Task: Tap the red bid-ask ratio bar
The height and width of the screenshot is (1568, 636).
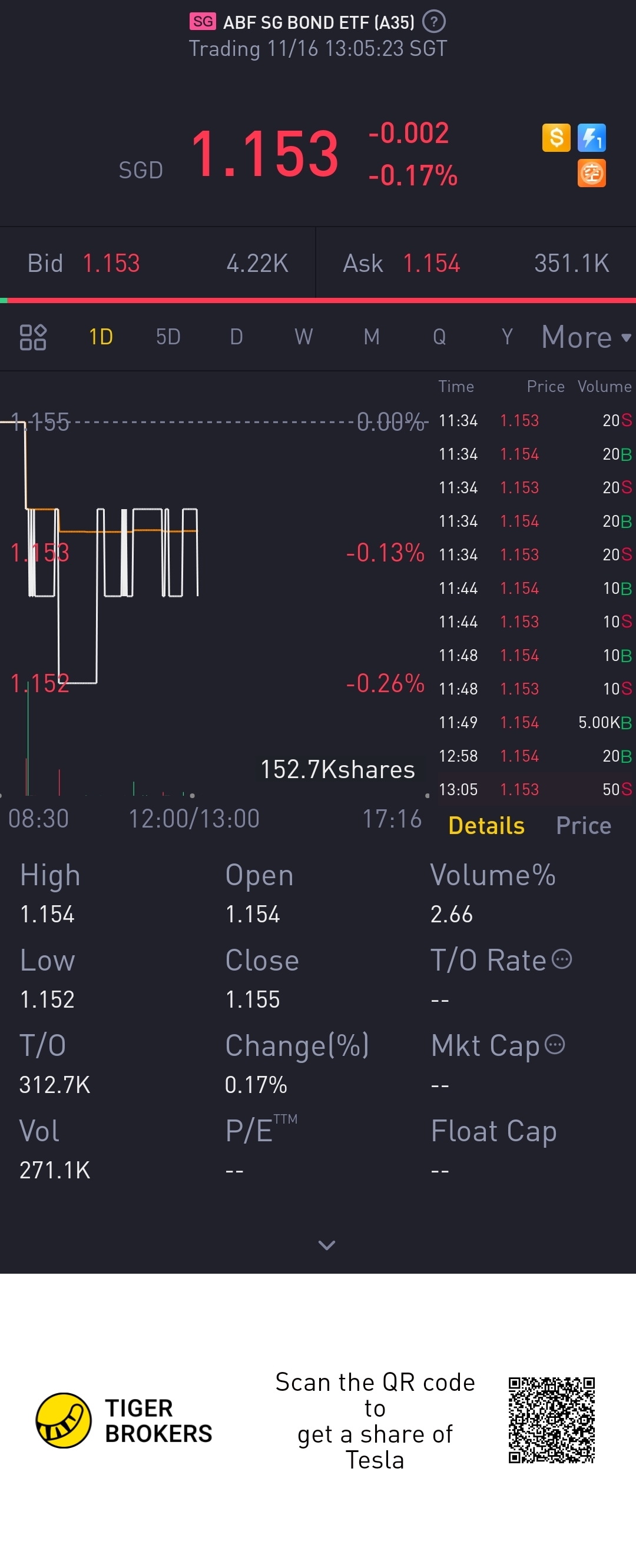Action: click(322, 301)
